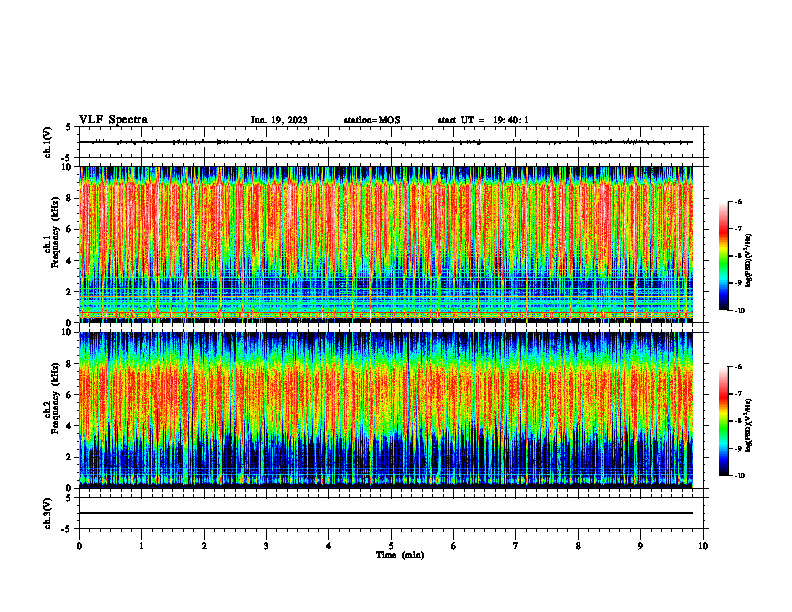Click the 'VLF Spectra' plot title
792x612 pixels.
[113, 120]
